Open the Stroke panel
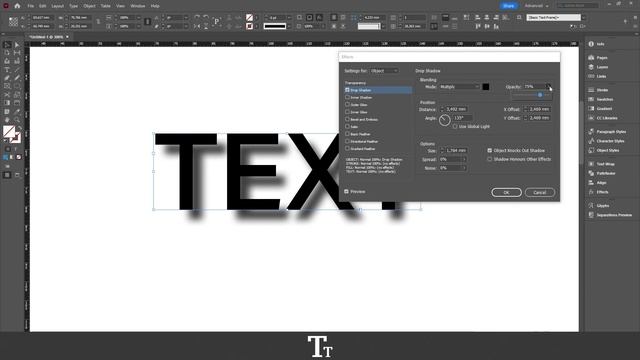This screenshot has width=640, height=360. pyautogui.click(x=598, y=90)
